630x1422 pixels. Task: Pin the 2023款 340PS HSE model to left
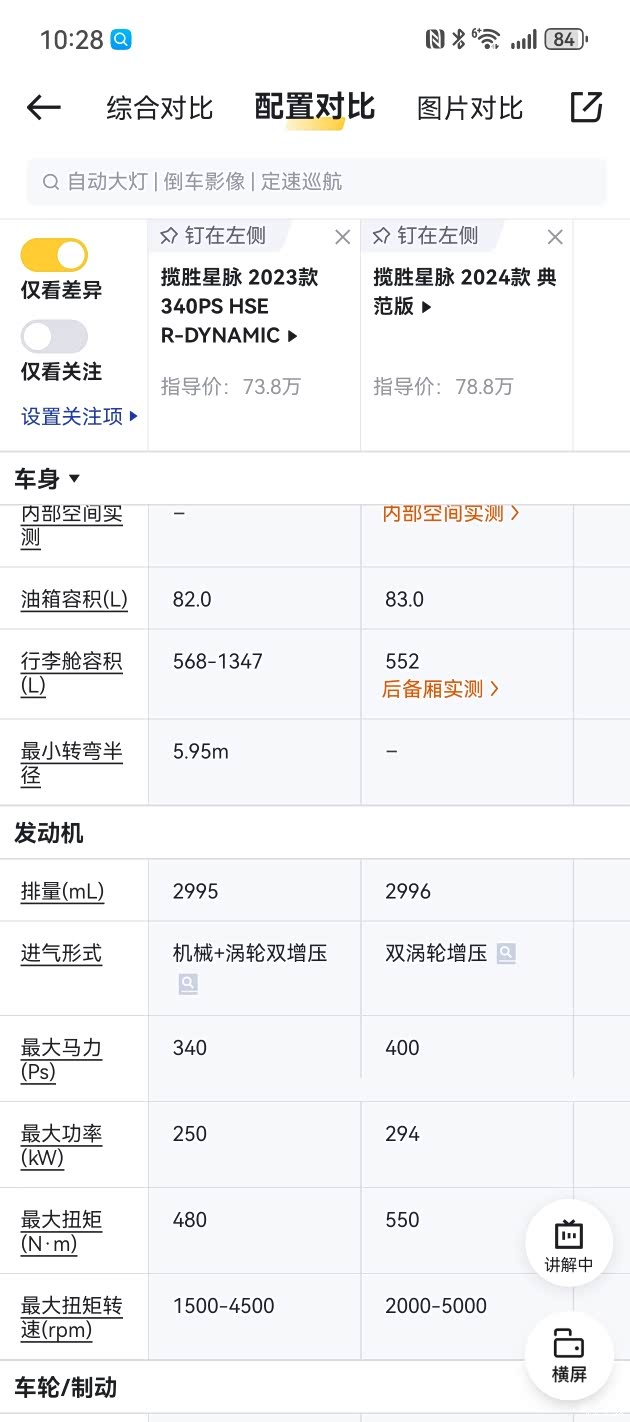click(213, 236)
